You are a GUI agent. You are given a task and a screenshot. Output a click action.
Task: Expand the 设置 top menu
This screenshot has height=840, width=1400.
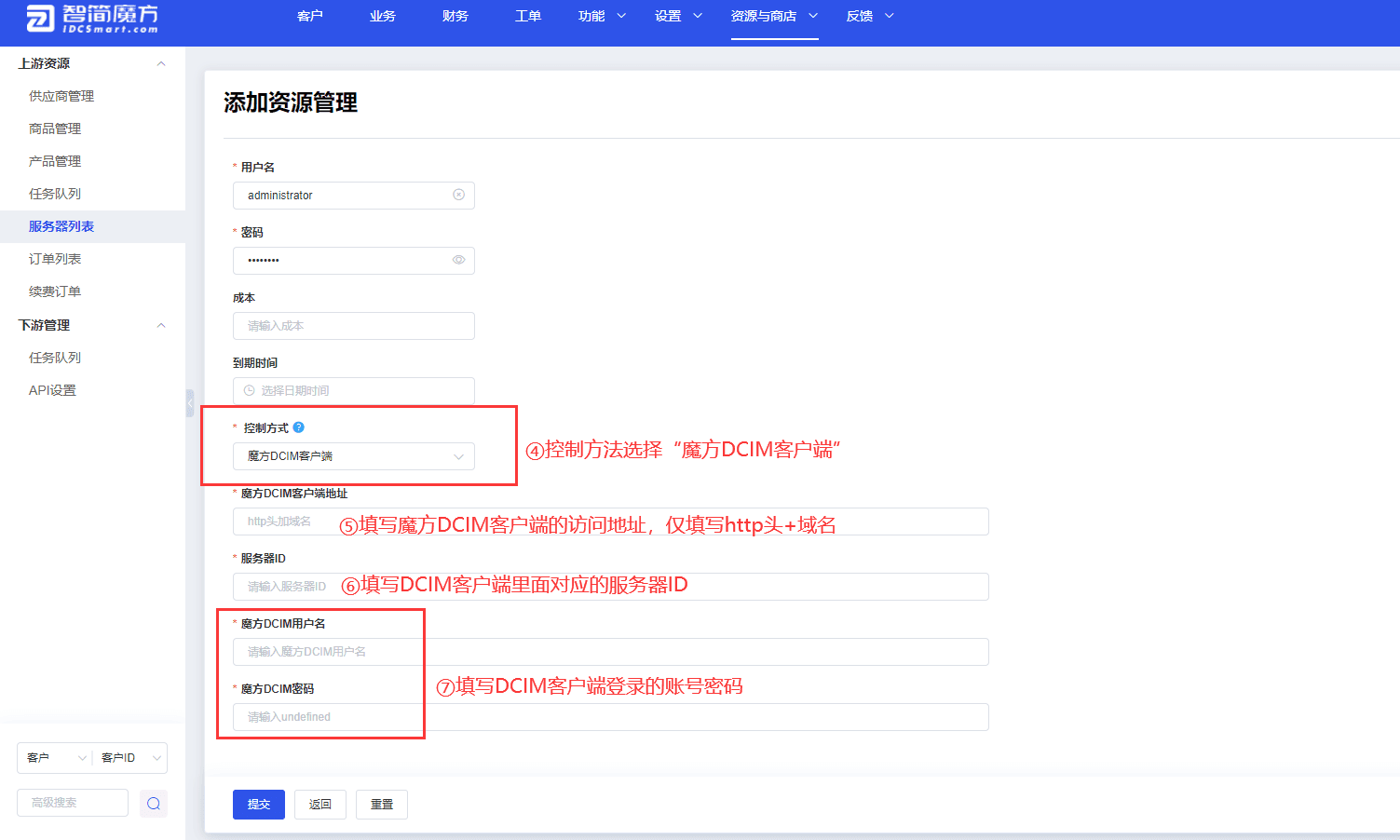click(x=678, y=16)
